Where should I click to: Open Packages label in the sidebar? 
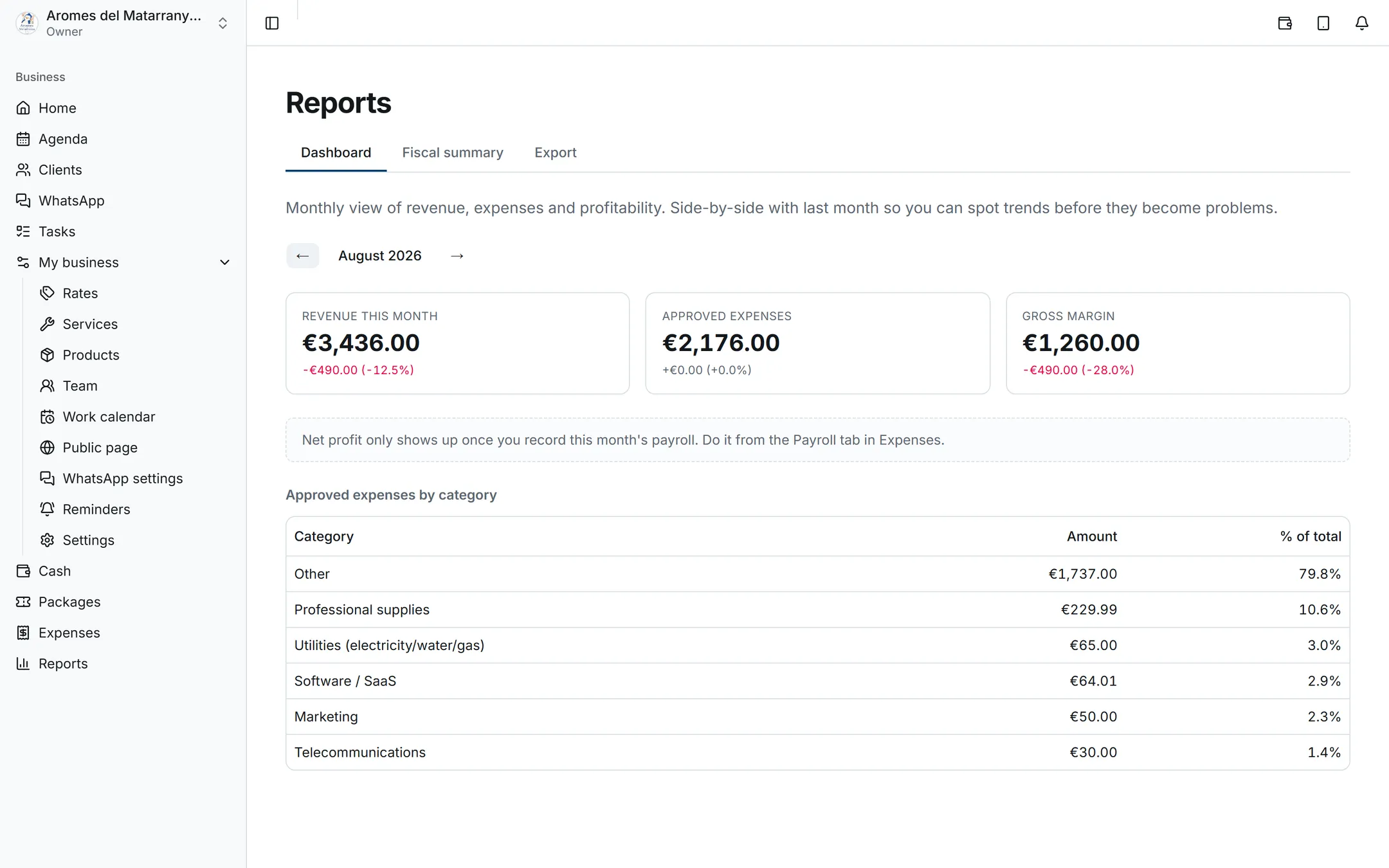click(69, 602)
